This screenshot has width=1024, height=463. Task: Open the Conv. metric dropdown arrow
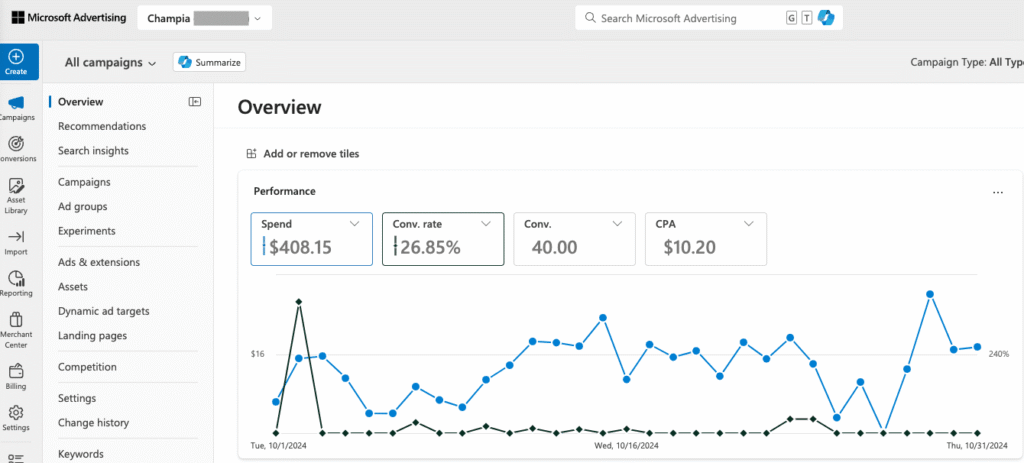[617, 223]
